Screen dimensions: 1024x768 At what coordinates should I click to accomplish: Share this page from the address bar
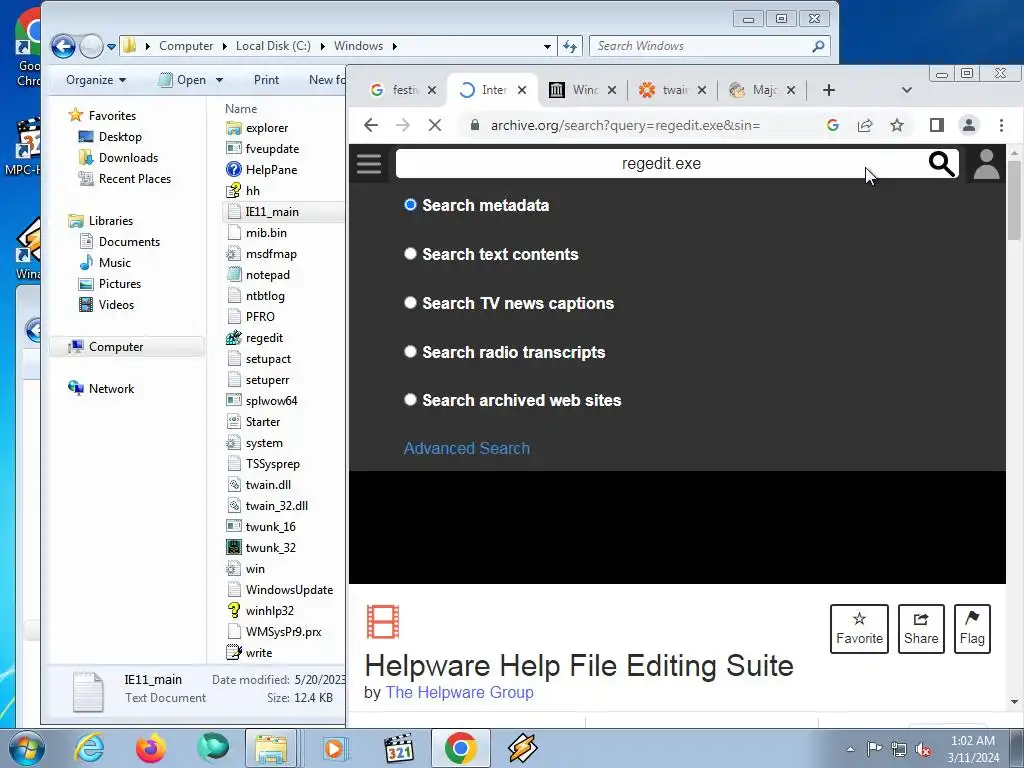pyautogui.click(x=865, y=125)
